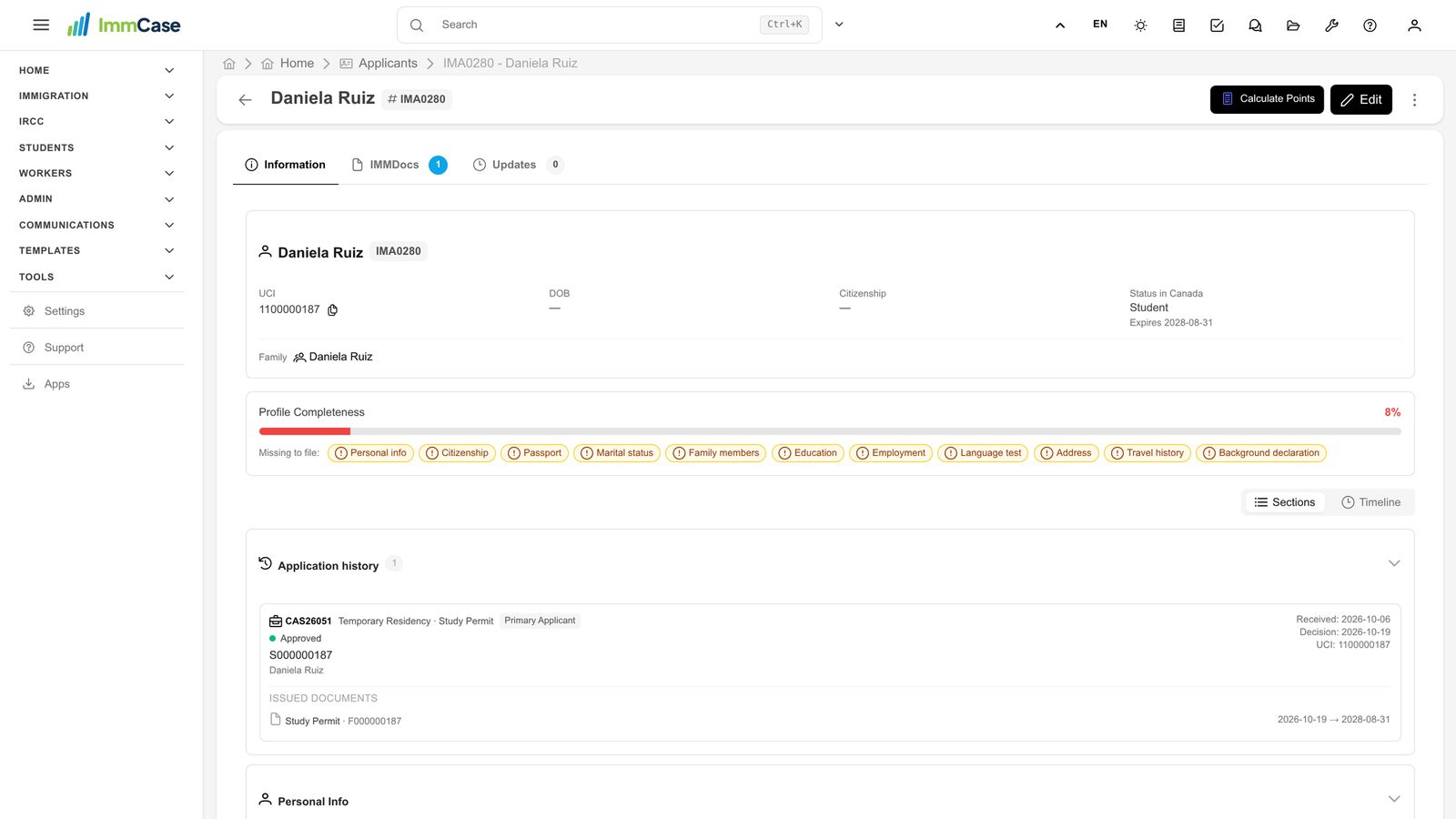Image resolution: width=1456 pixels, height=819 pixels.
Task: Open the tasks checkbox icon in top bar
Action: 1217,25
